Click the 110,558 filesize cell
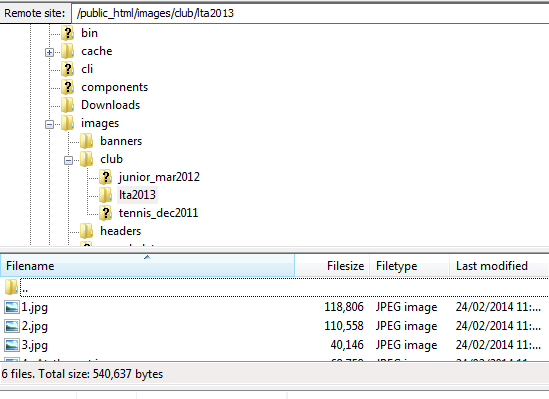Viewport: 549px width, 399px height. [344, 326]
